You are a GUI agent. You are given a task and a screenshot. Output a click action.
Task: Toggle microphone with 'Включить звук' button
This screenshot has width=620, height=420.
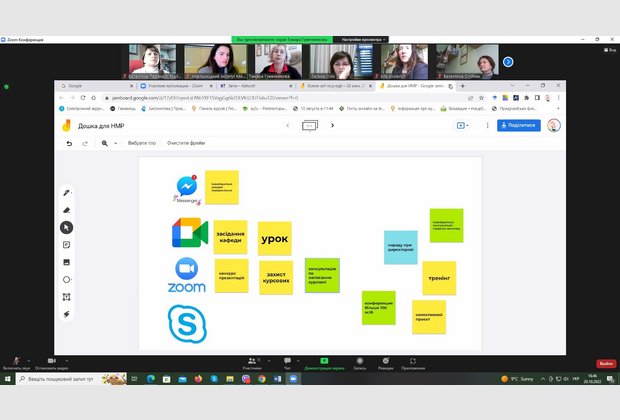17,362
